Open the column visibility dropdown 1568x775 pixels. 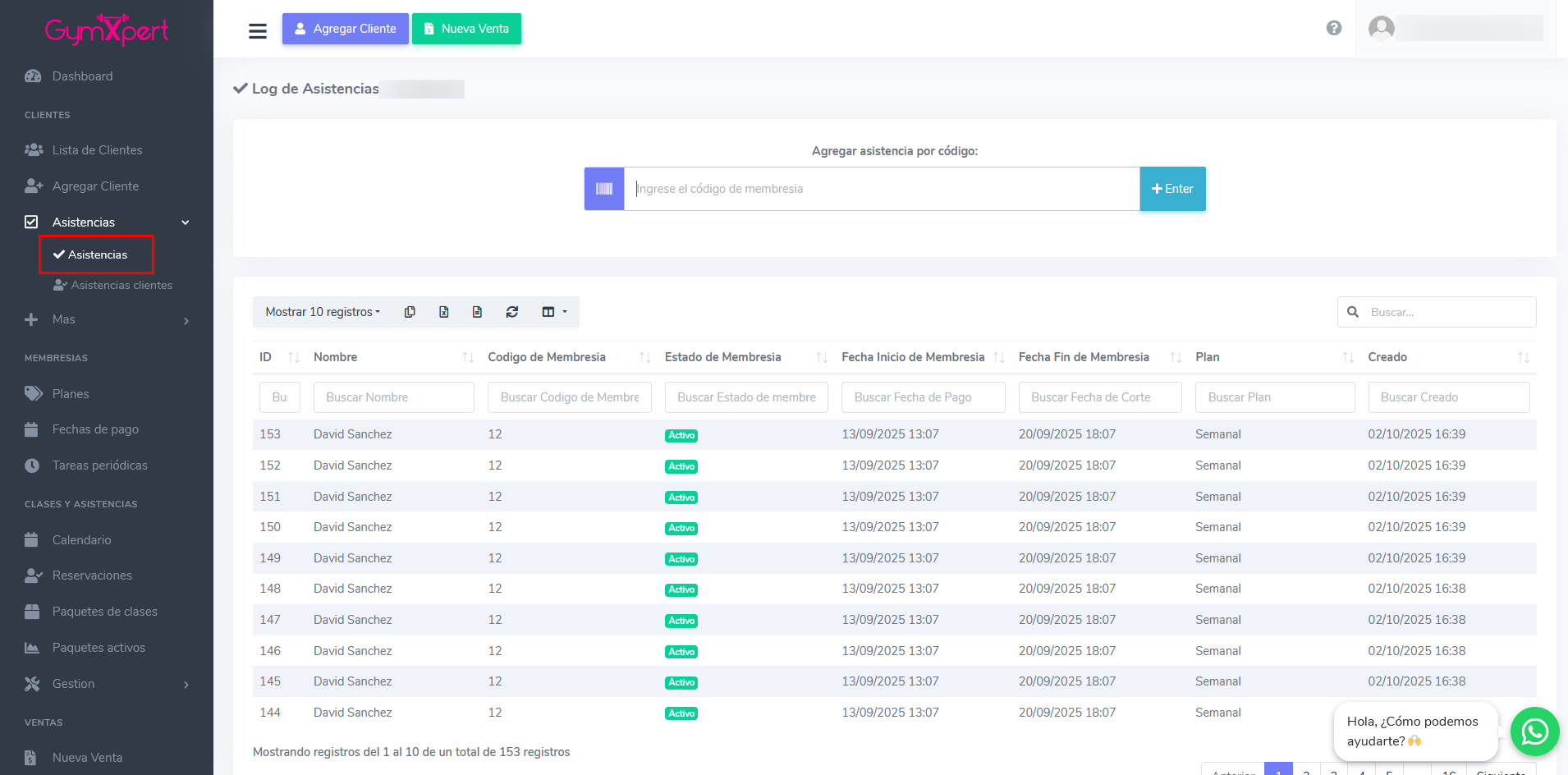click(x=554, y=312)
